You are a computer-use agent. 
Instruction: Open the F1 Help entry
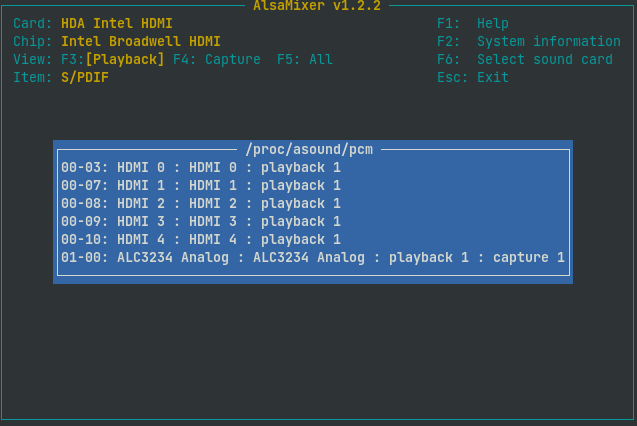tap(473, 24)
